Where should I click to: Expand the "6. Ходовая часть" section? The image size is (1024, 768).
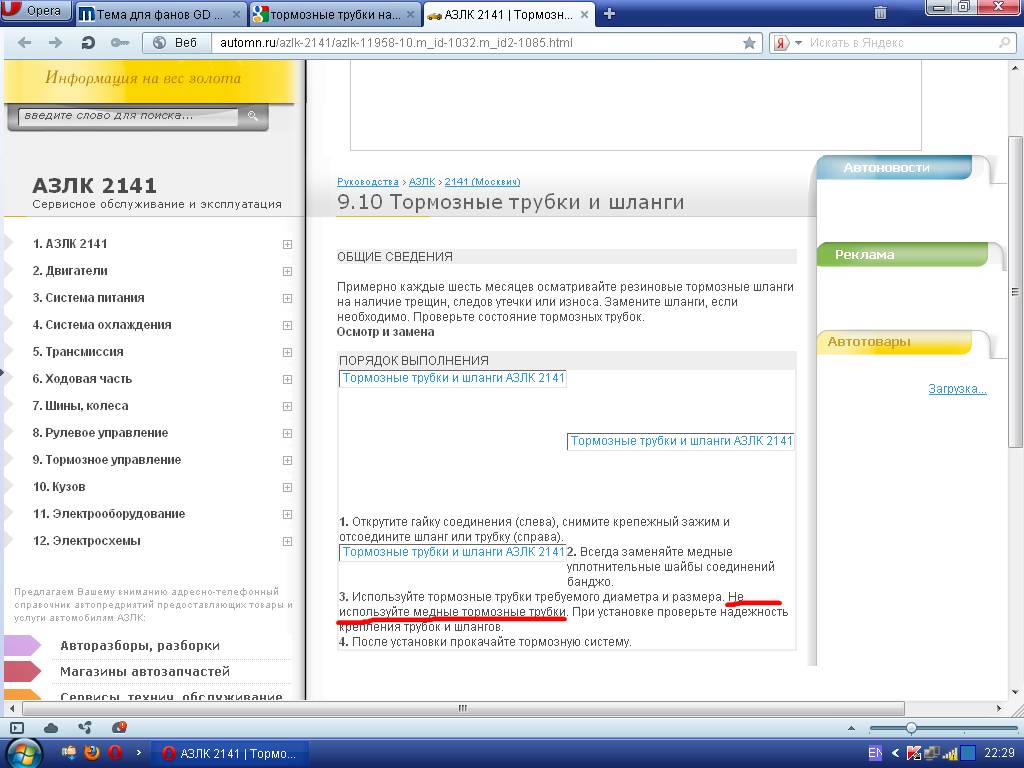[x=287, y=379]
